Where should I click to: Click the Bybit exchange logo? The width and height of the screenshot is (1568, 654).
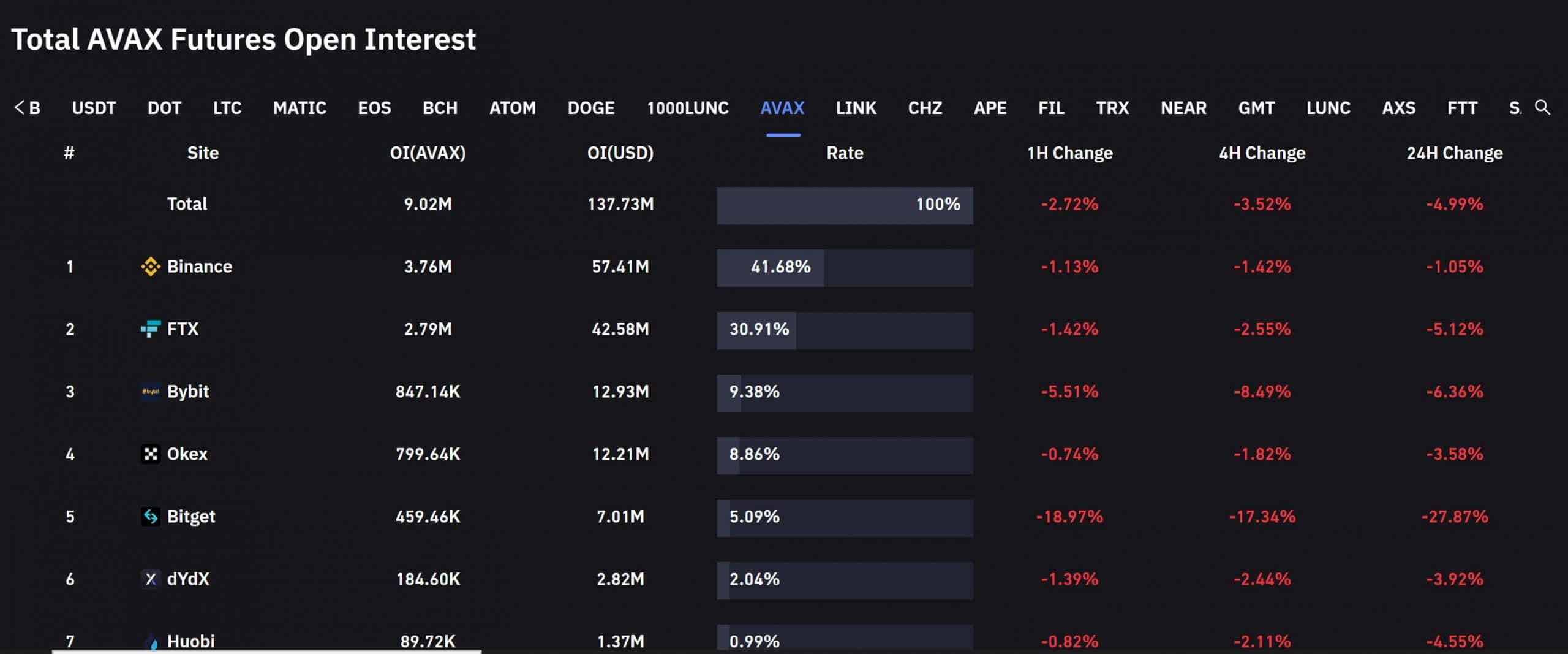(150, 392)
